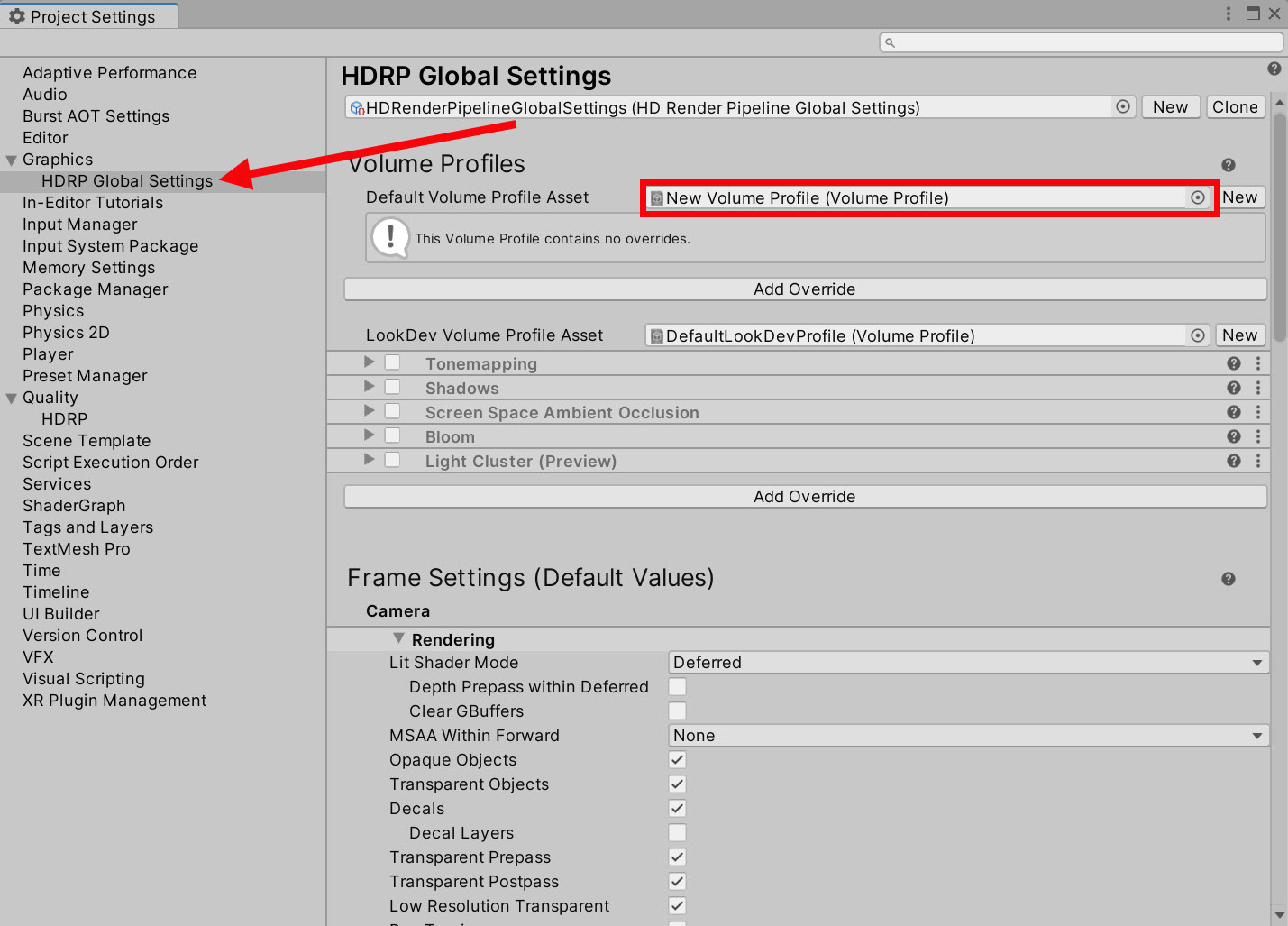Collapse the Quality tree category

point(12,399)
